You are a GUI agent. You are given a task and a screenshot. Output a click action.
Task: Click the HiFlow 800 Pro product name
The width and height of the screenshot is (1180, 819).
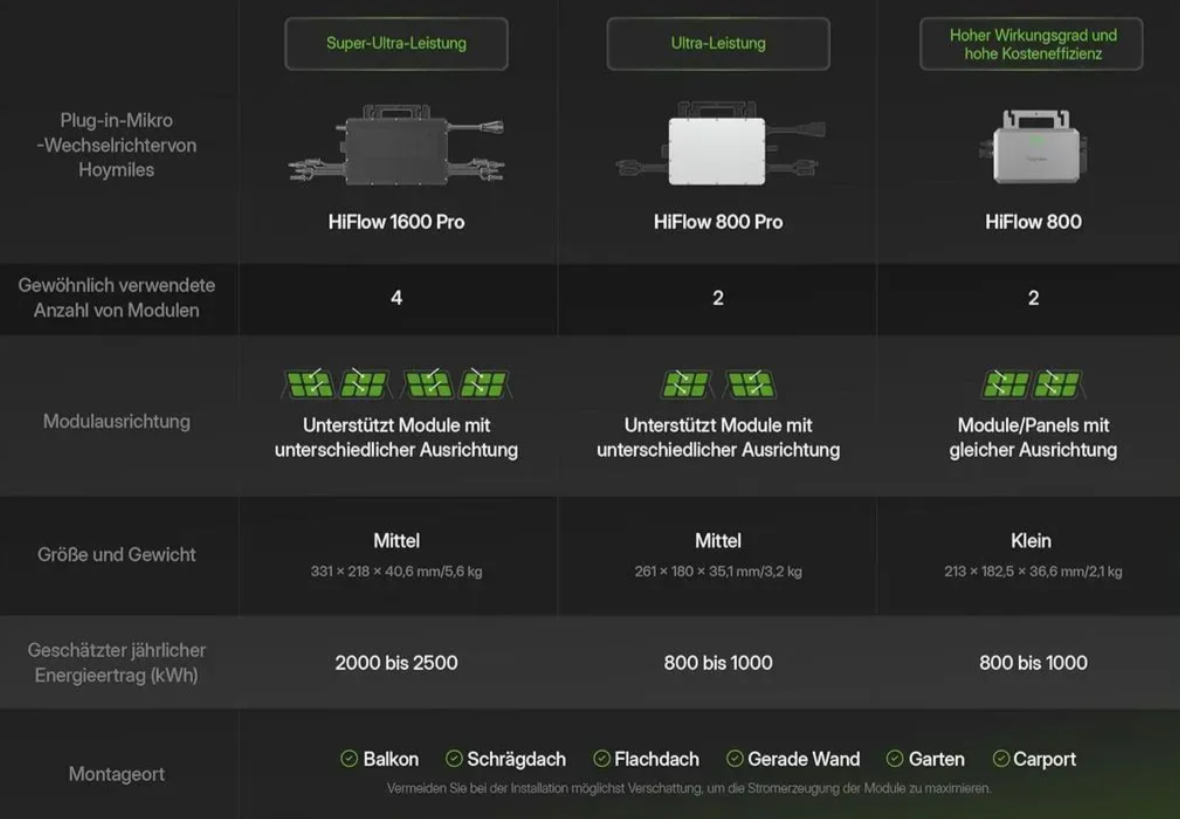[x=718, y=222]
